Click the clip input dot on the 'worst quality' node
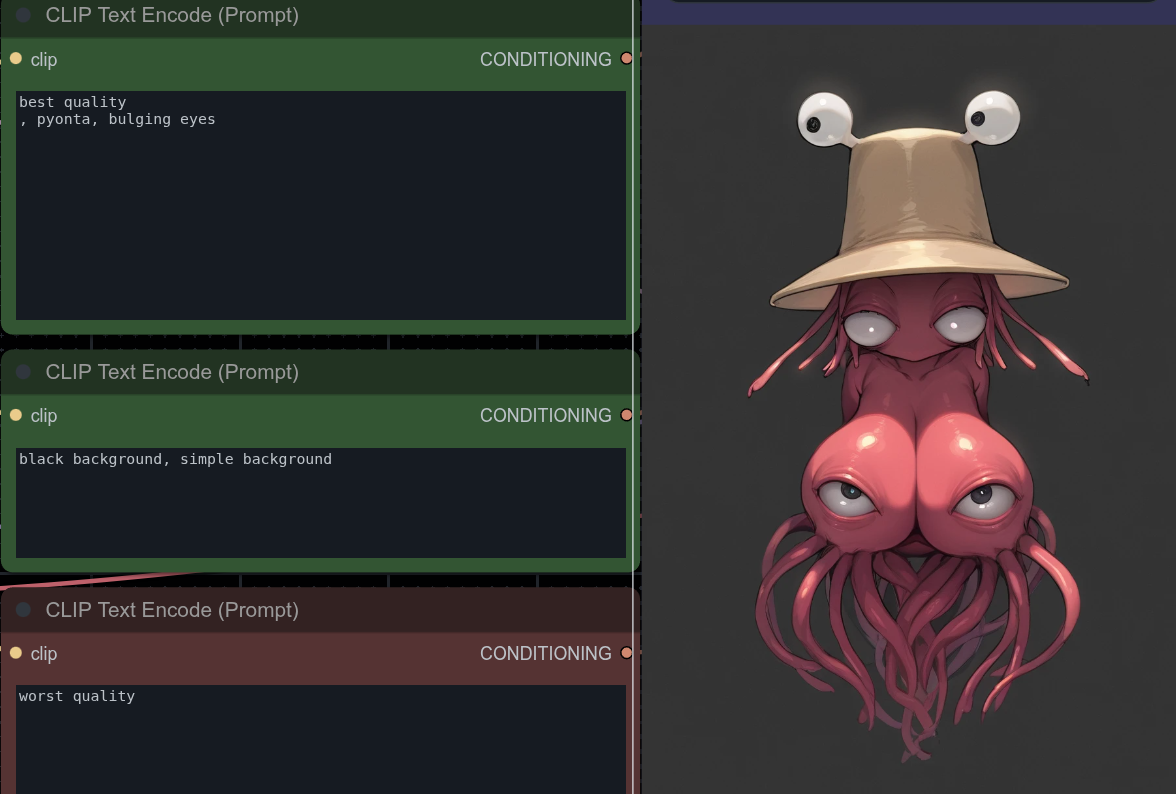Screen dimensions: 1176x794 (x=16, y=653)
